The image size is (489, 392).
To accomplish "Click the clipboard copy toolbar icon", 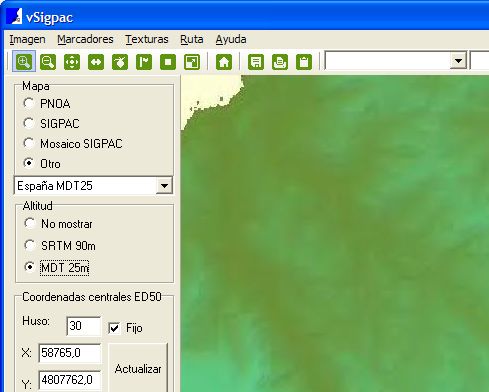I will tap(304, 62).
